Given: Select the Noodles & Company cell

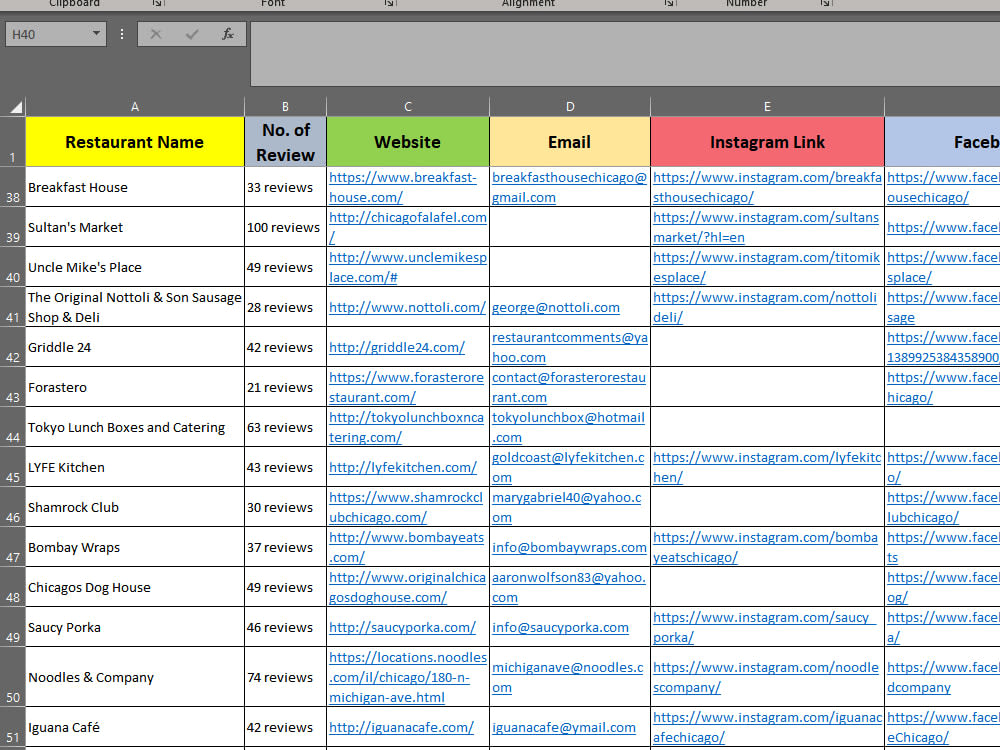Looking at the screenshot, I should tap(135, 677).
